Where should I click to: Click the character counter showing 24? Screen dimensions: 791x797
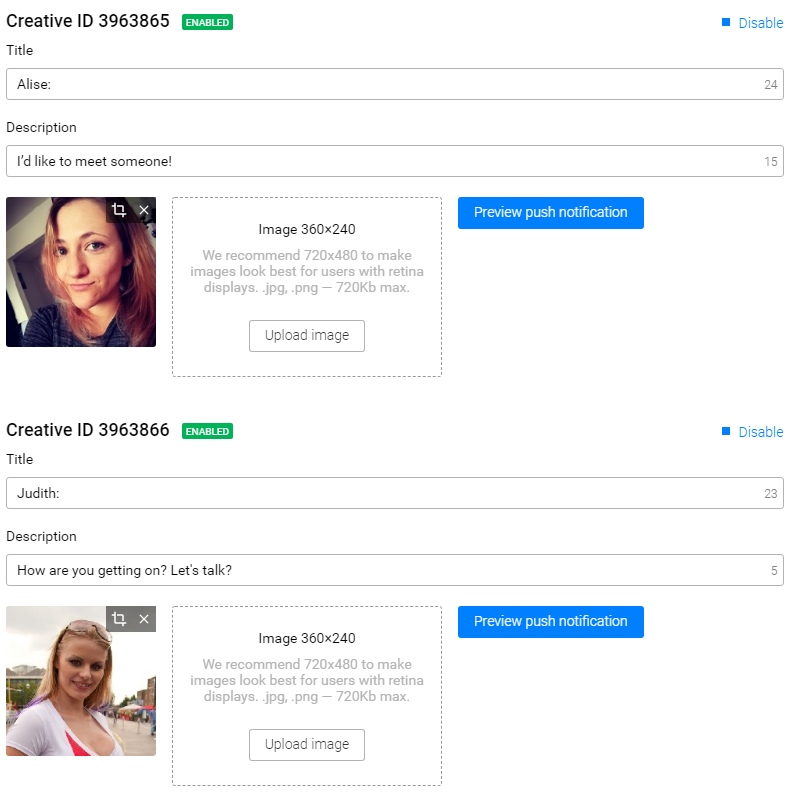770,85
